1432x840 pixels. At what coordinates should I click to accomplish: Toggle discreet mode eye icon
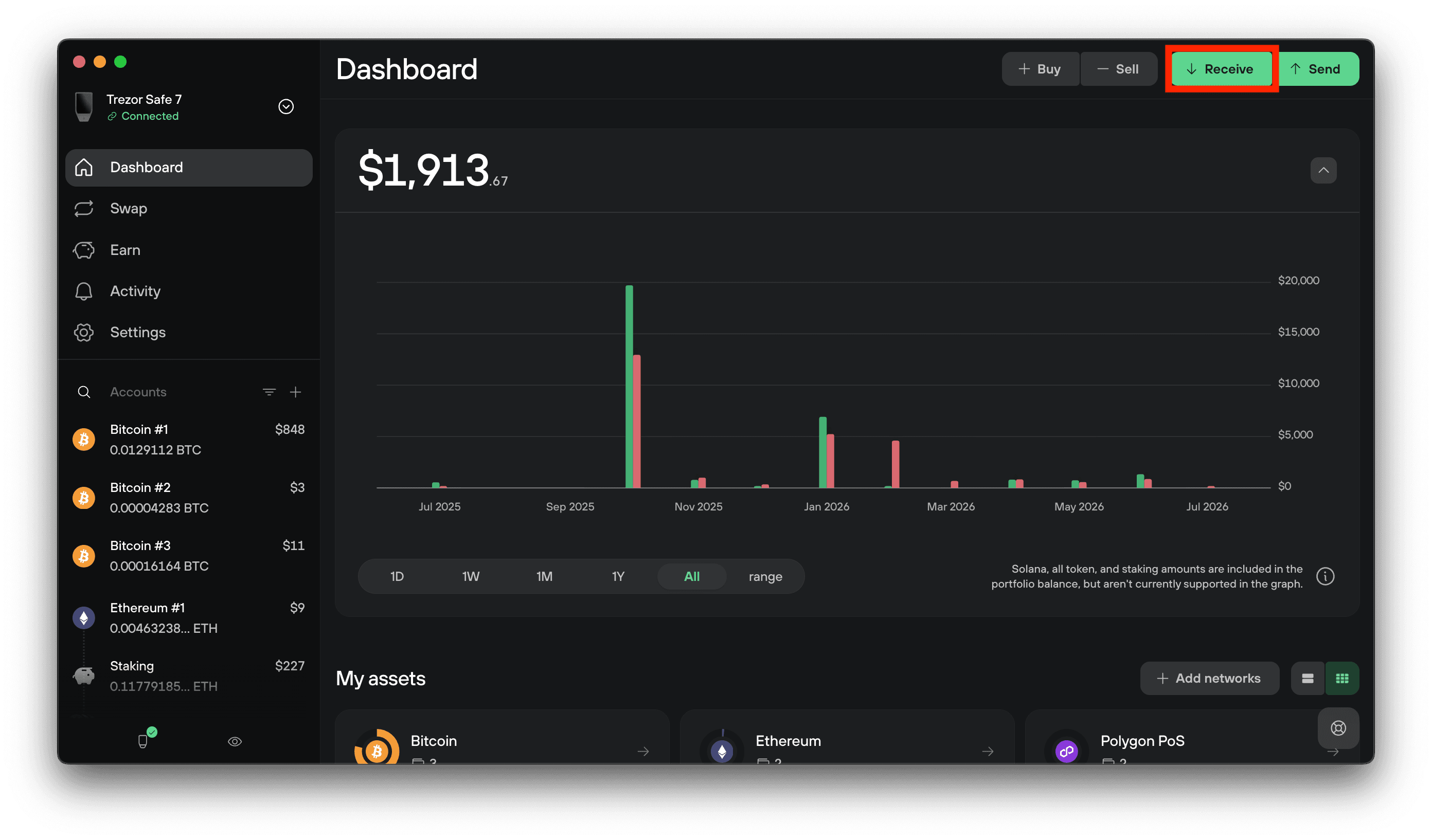(x=235, y=742)
